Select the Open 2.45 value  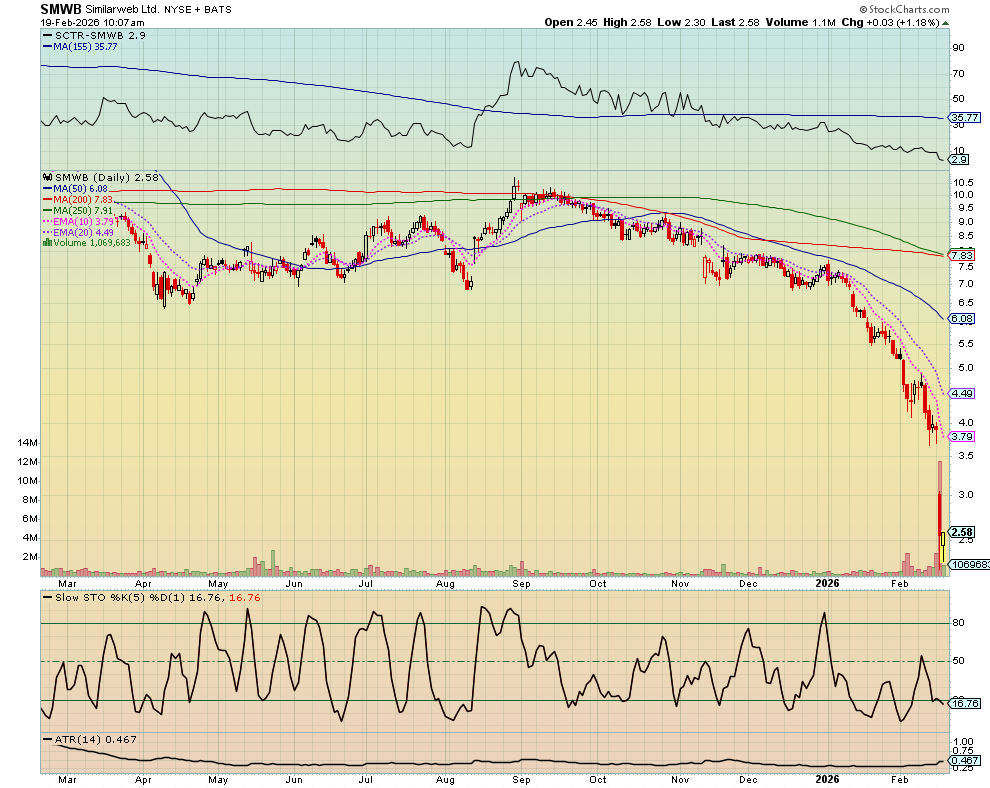coord(571,22)
